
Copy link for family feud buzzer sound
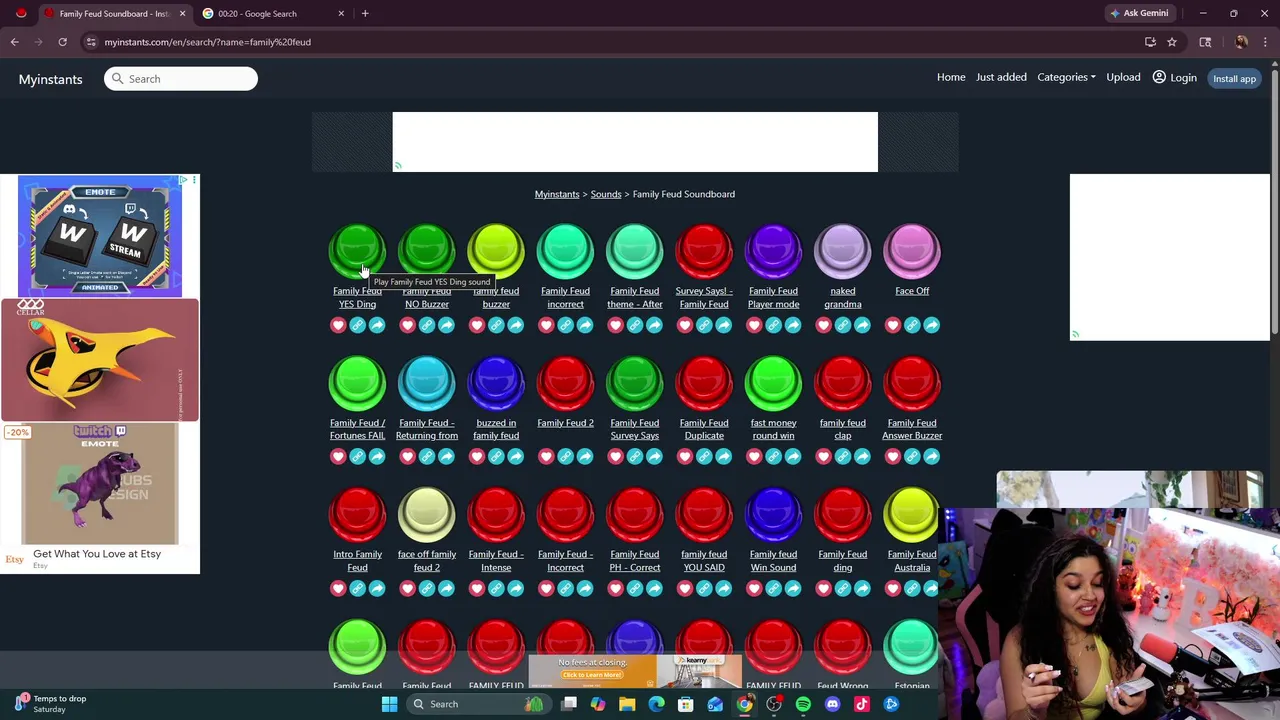(496, 325)
